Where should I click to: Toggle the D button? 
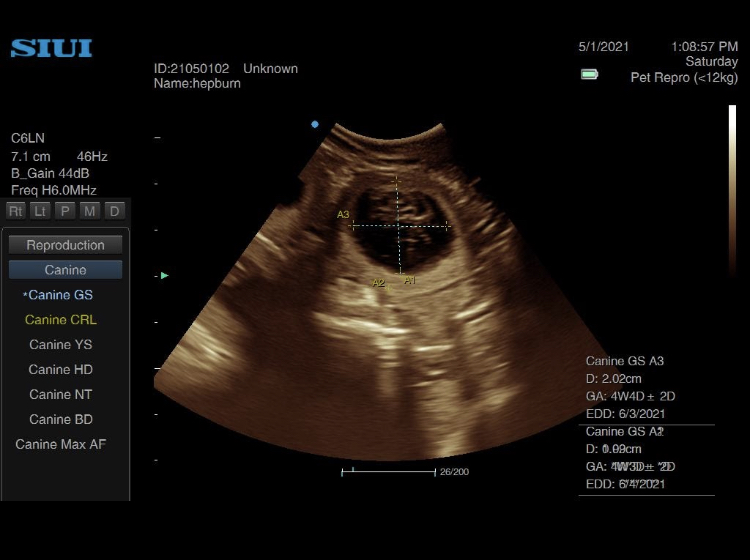click(115, 210)
